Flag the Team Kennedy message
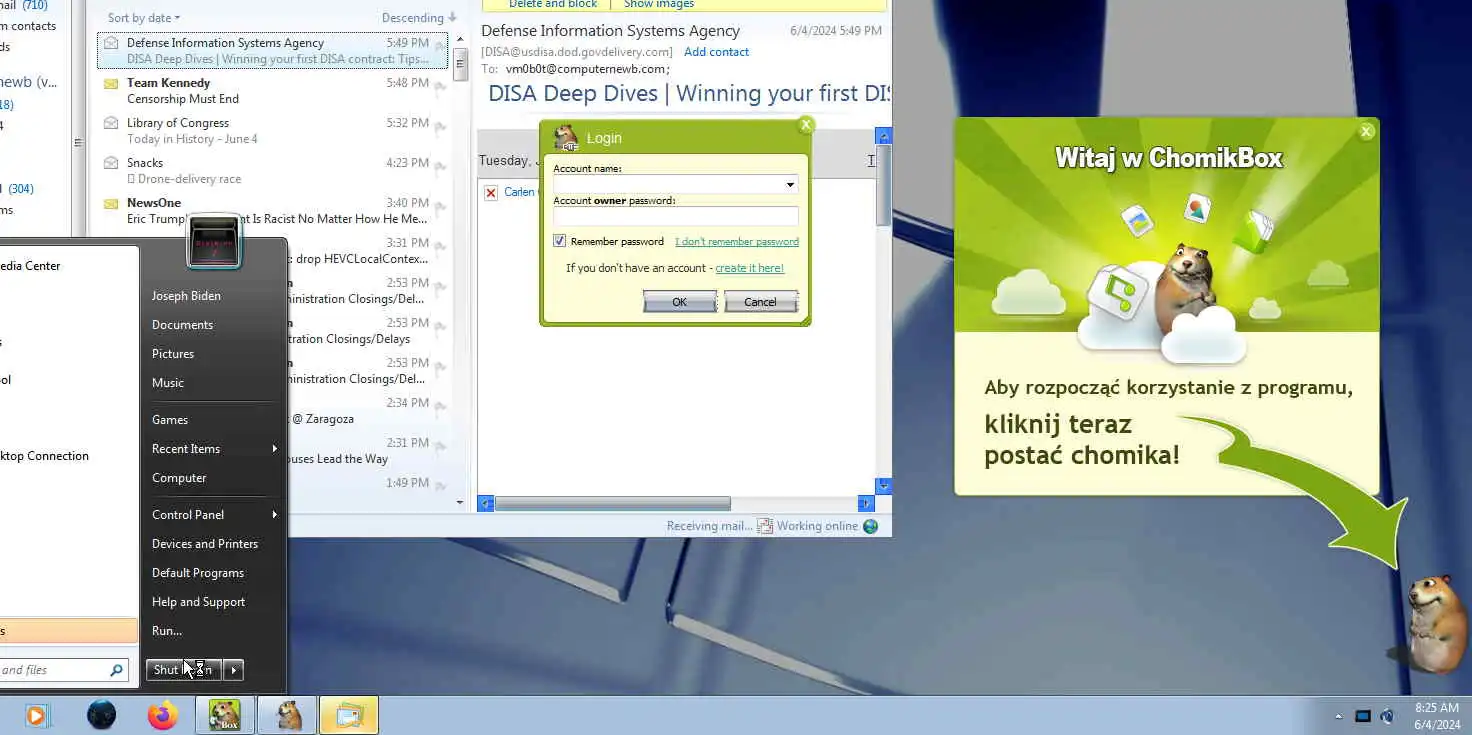Image resolution: width=1472 pixels, height=735 pixels. (x=440, y=87)
